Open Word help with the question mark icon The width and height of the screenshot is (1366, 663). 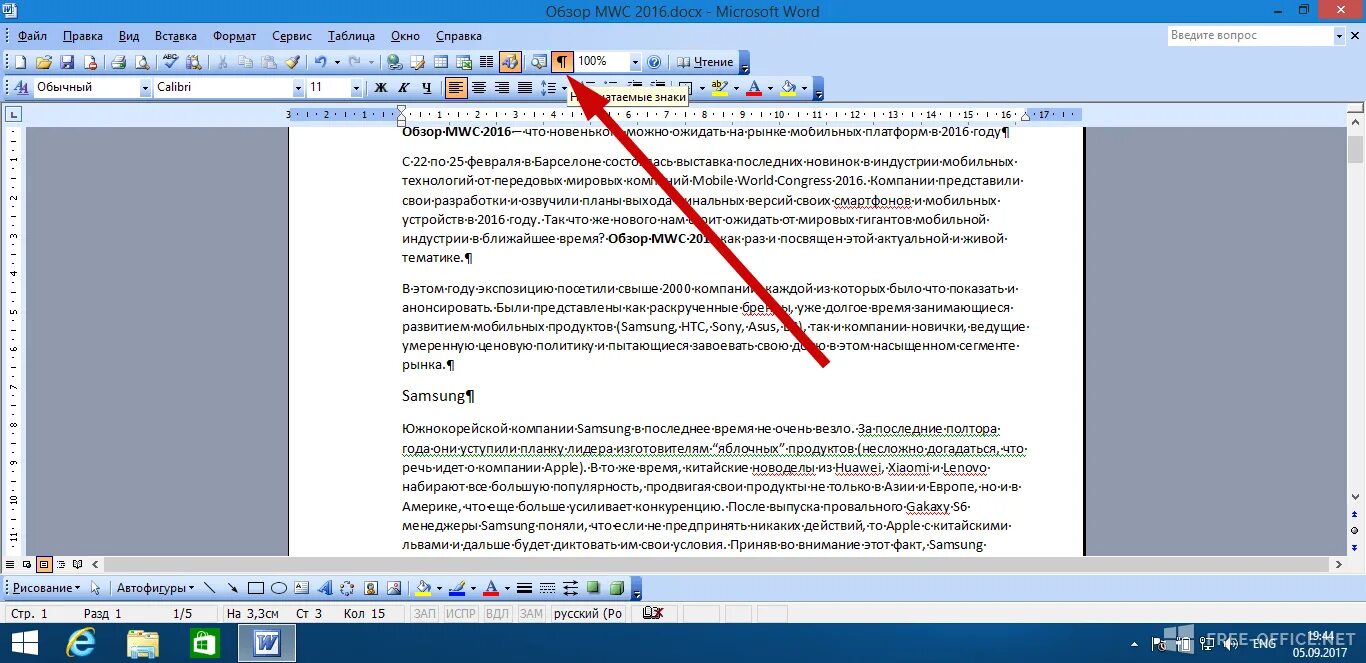point(654,62)
